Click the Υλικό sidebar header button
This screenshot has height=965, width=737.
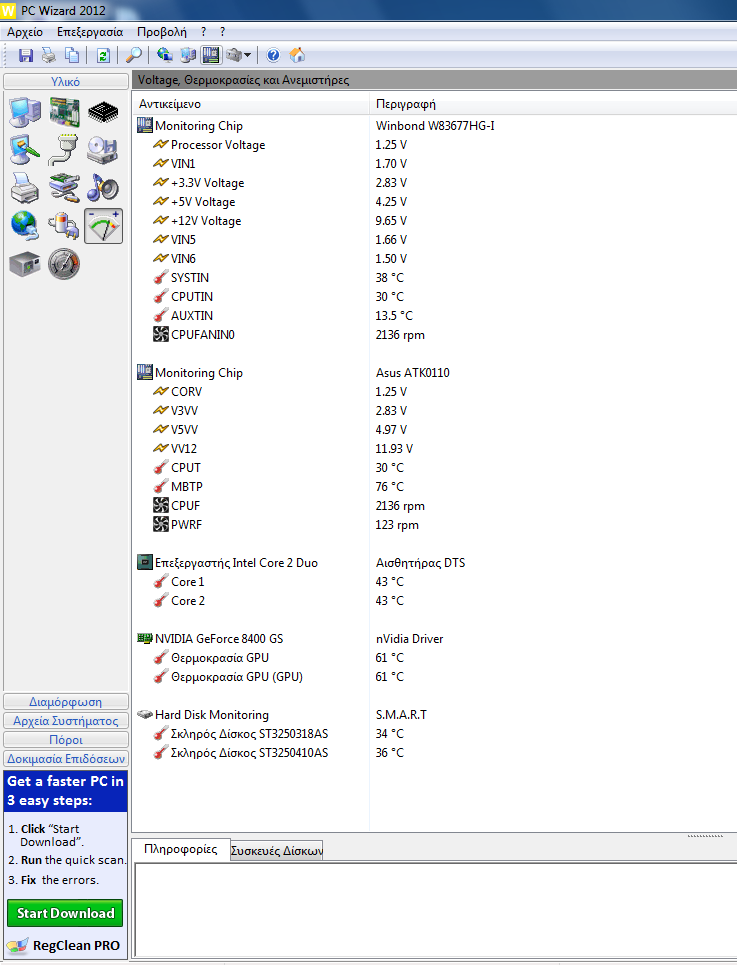pyautogui.click(x=66, y=81)
